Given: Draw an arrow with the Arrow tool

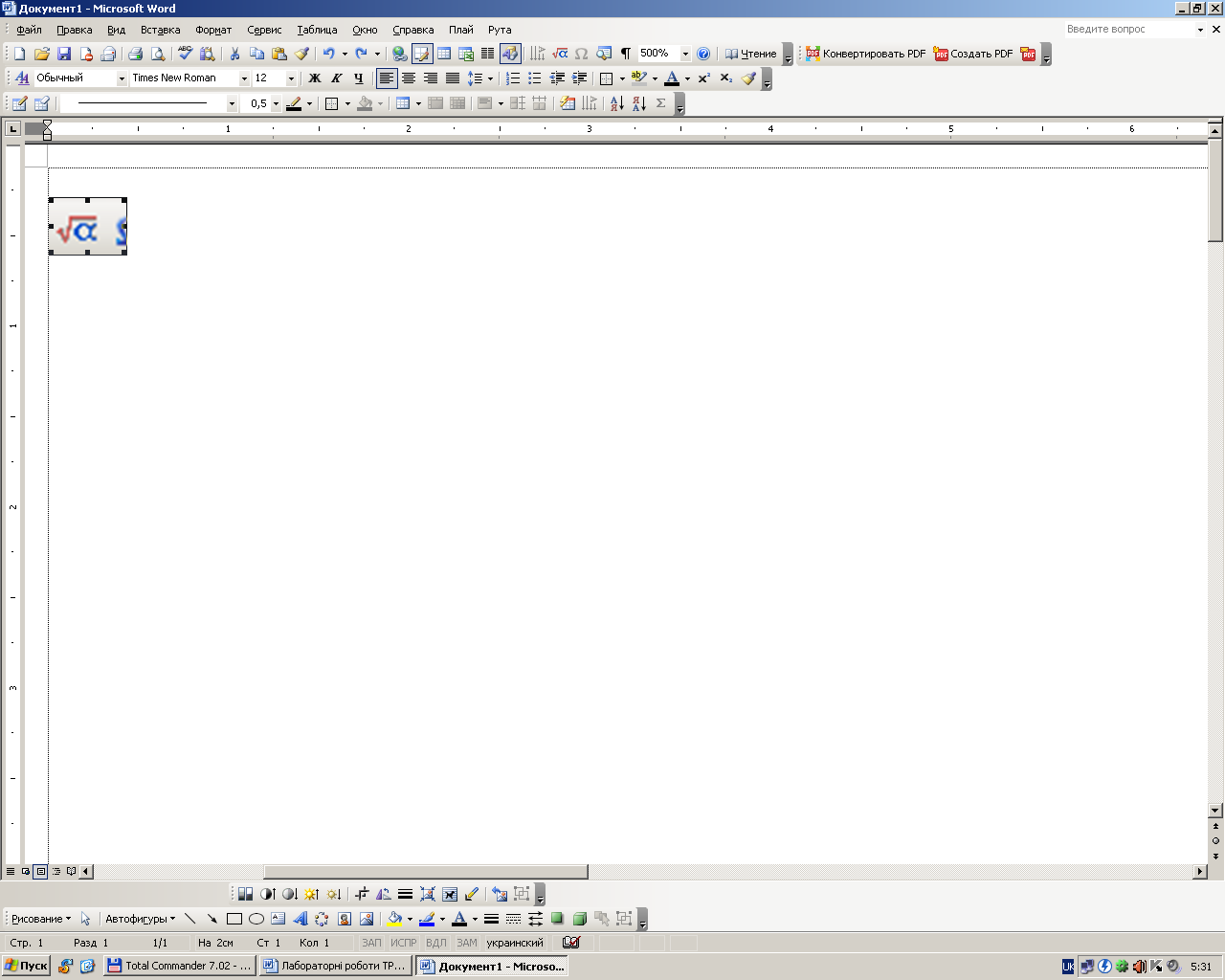Looking at the screenshot, I should tap(212, 919).
